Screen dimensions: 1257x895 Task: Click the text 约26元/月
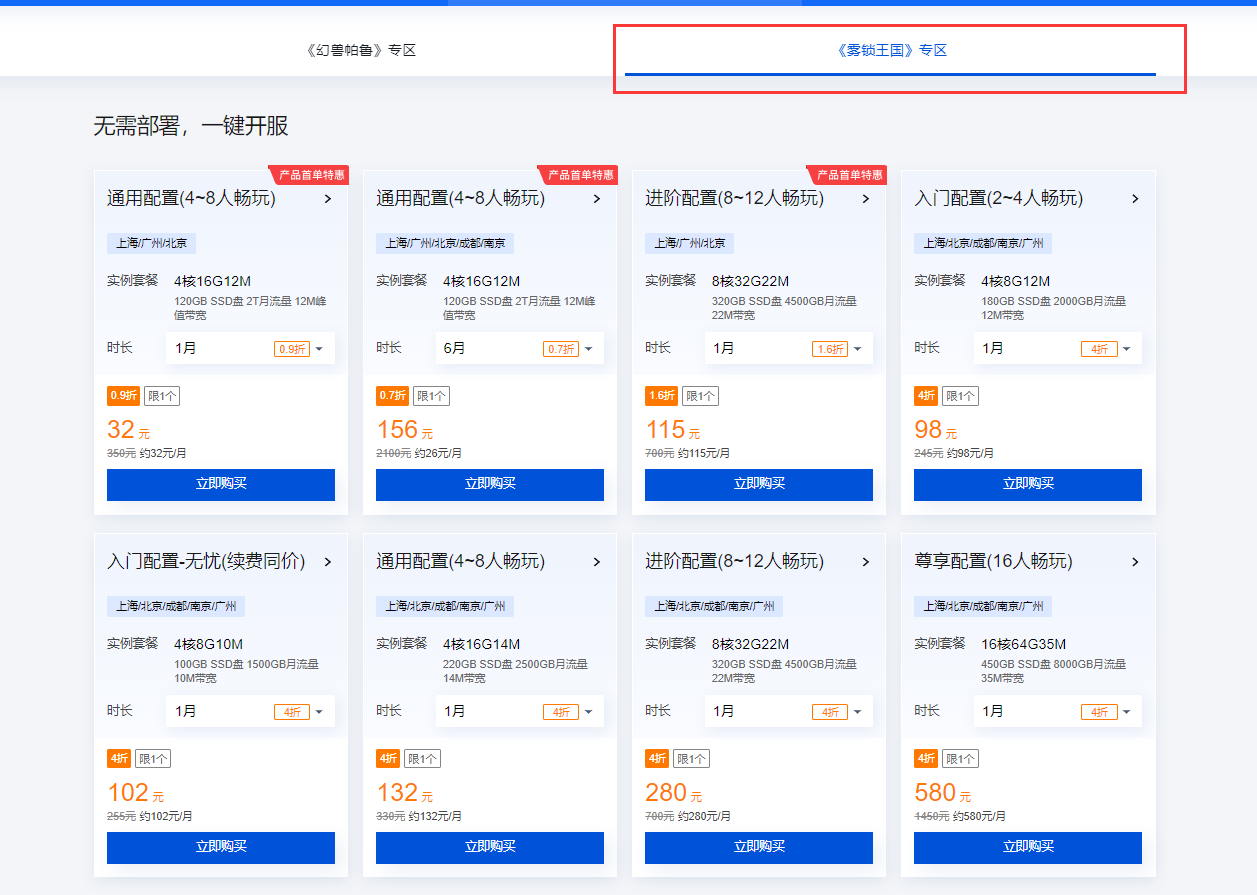[x=439, y=453]
